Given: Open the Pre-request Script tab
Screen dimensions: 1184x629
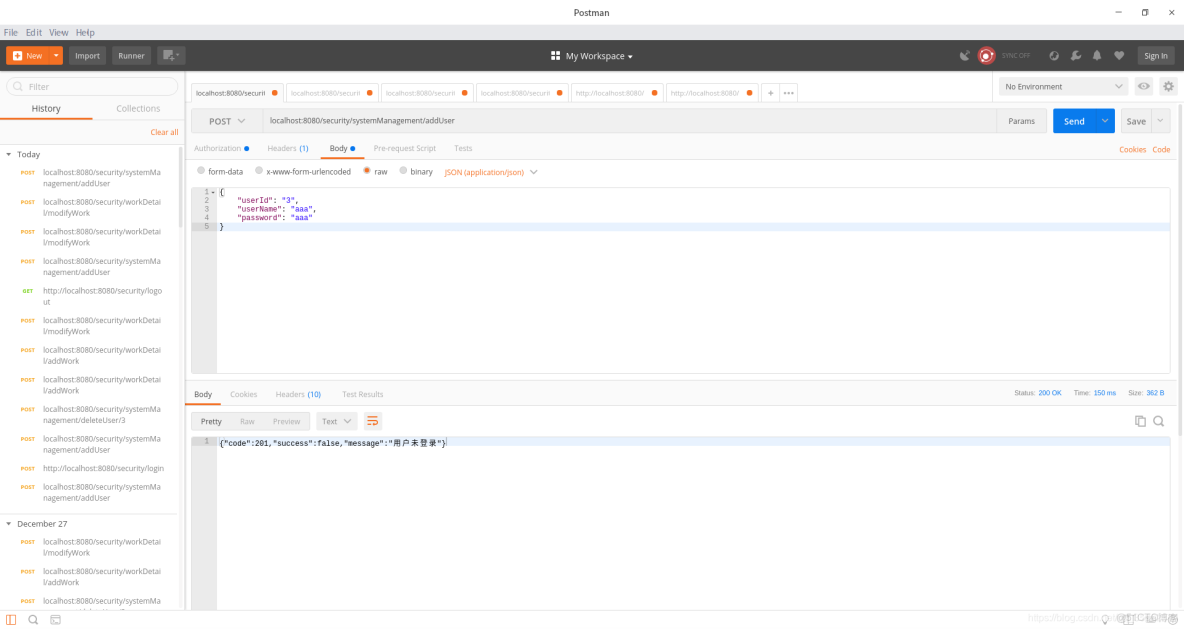Looking at the screenshot, I should [403, 148].
